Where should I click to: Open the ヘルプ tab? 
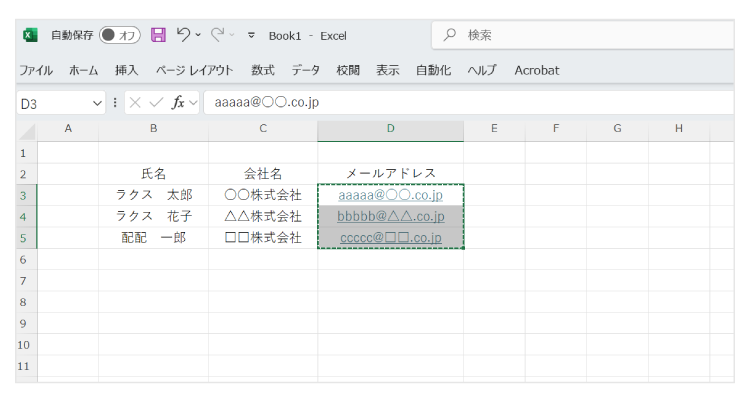pos(482,70)
